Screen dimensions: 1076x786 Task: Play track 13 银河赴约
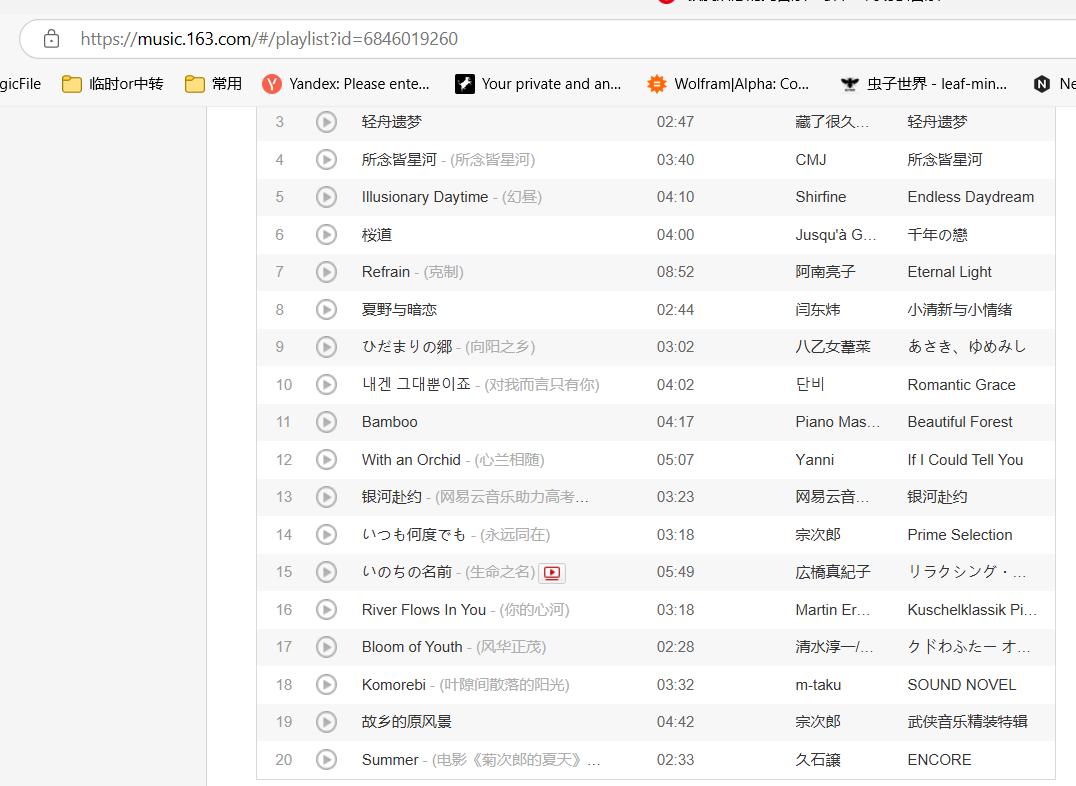click(x=326, y=497)
